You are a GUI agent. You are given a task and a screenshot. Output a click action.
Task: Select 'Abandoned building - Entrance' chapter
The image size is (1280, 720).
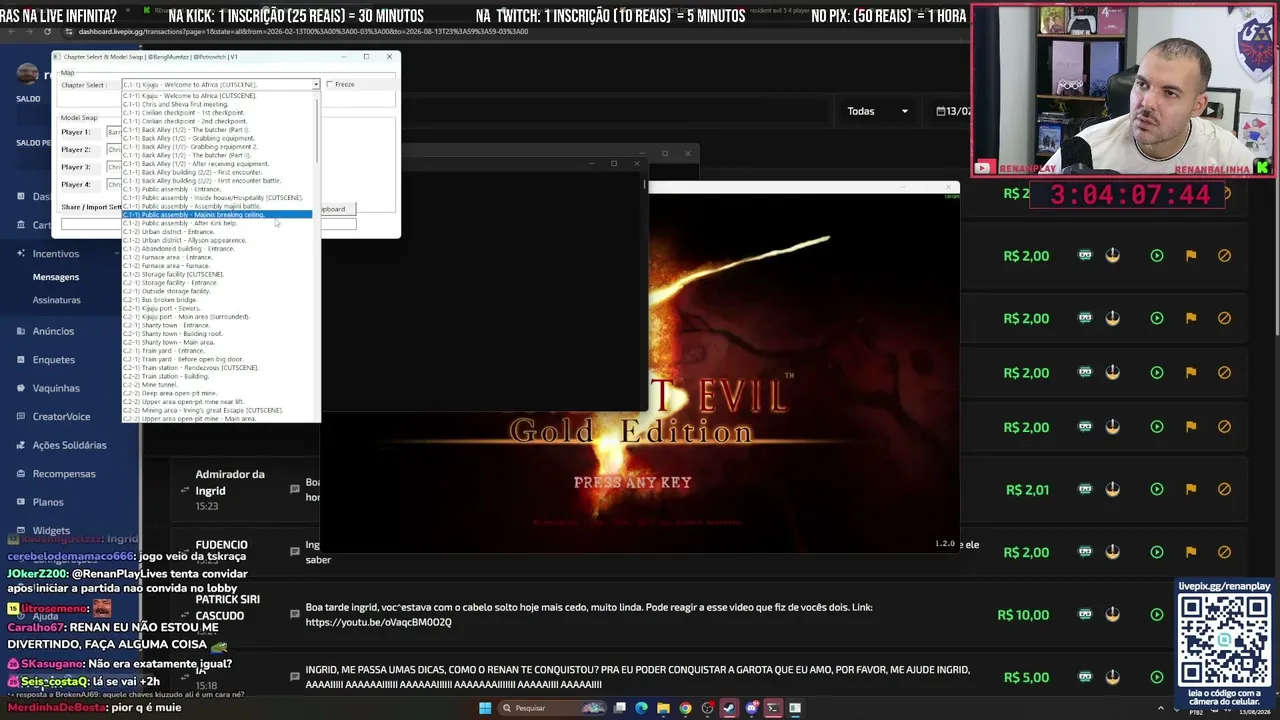point(217,249)
